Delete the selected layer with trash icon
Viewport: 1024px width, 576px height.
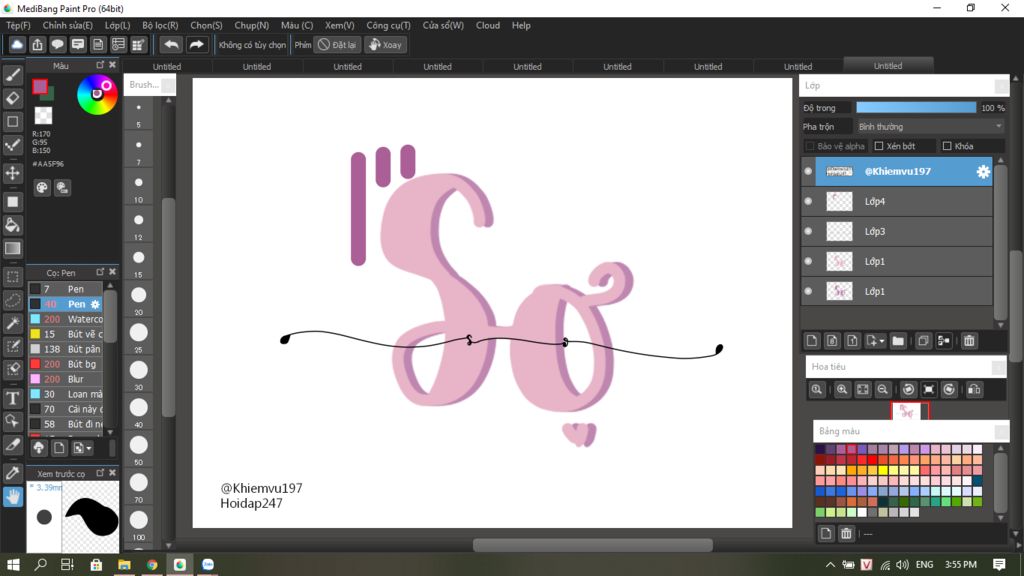pos(969,341)
